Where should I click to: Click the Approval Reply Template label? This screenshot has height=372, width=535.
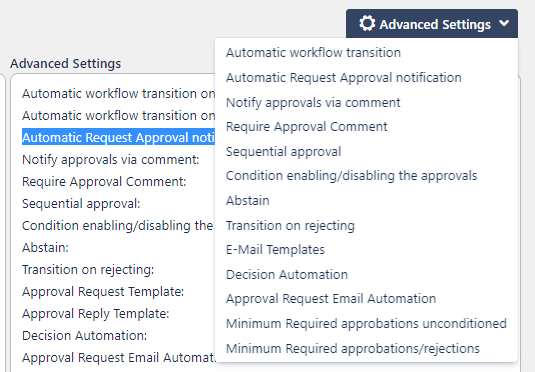tap(96, 313)
